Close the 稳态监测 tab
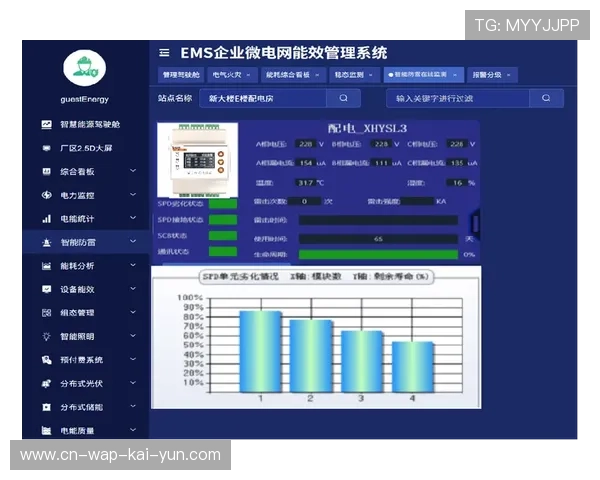Image resolution: width=600 pixels, height=480 pixels. 371,75
